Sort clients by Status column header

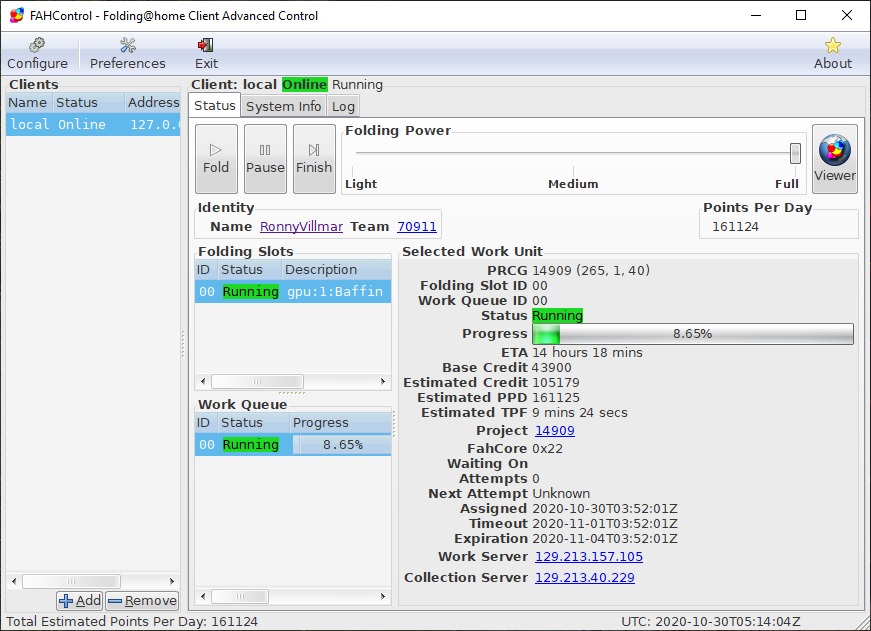(88, 103)
